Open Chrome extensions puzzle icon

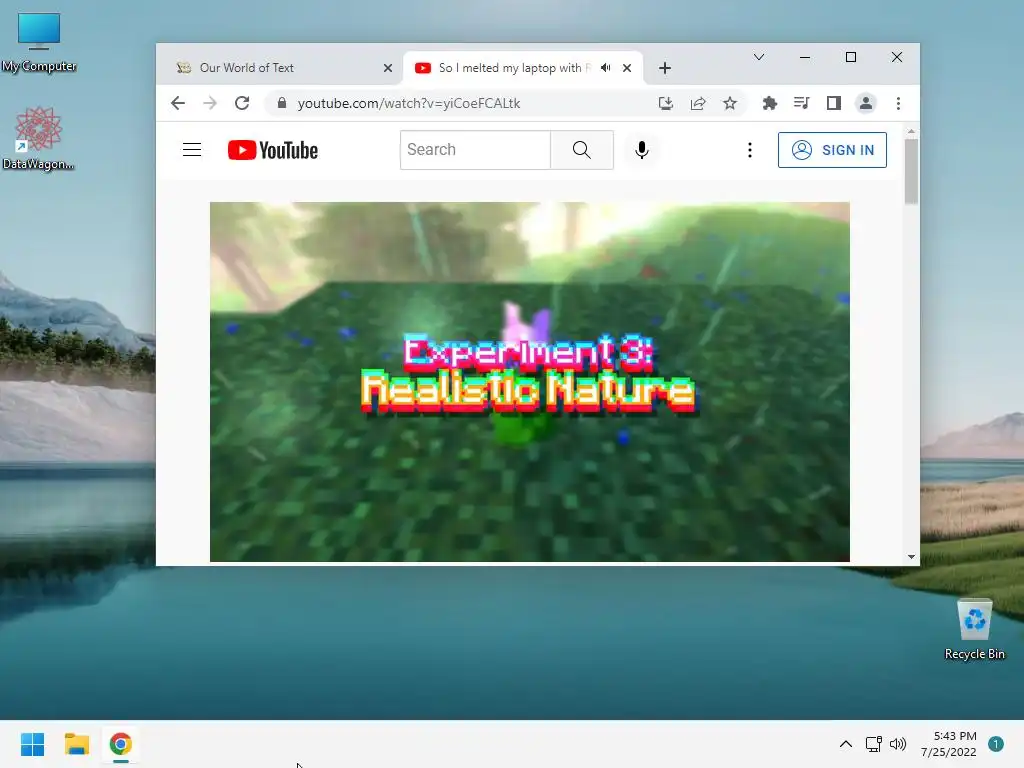769,103
